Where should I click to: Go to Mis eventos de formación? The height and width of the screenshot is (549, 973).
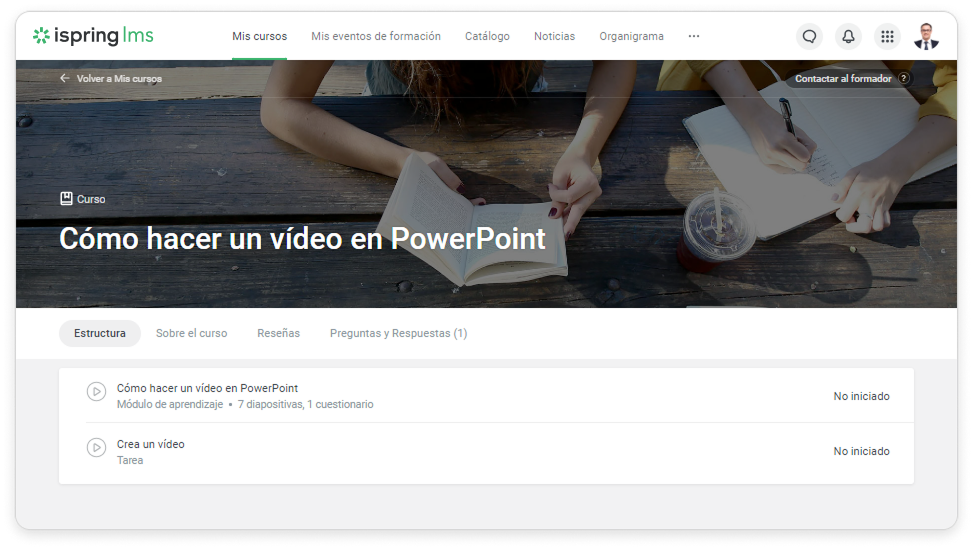[x=375, y=36]
